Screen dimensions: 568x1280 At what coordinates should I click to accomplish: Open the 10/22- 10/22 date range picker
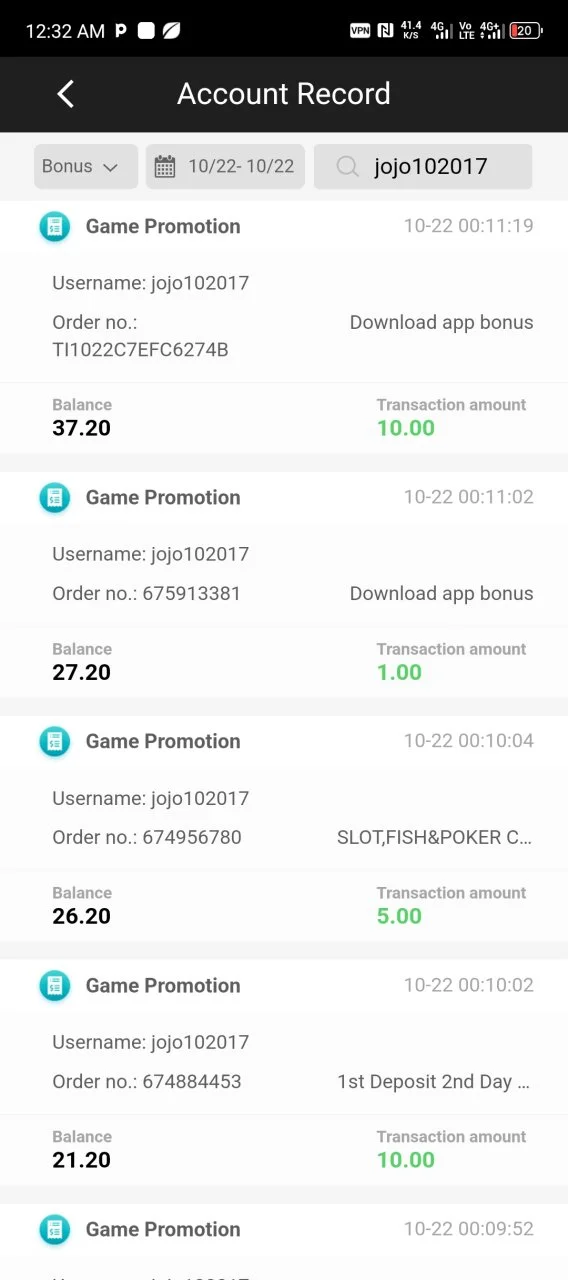[x=225, y=166]
